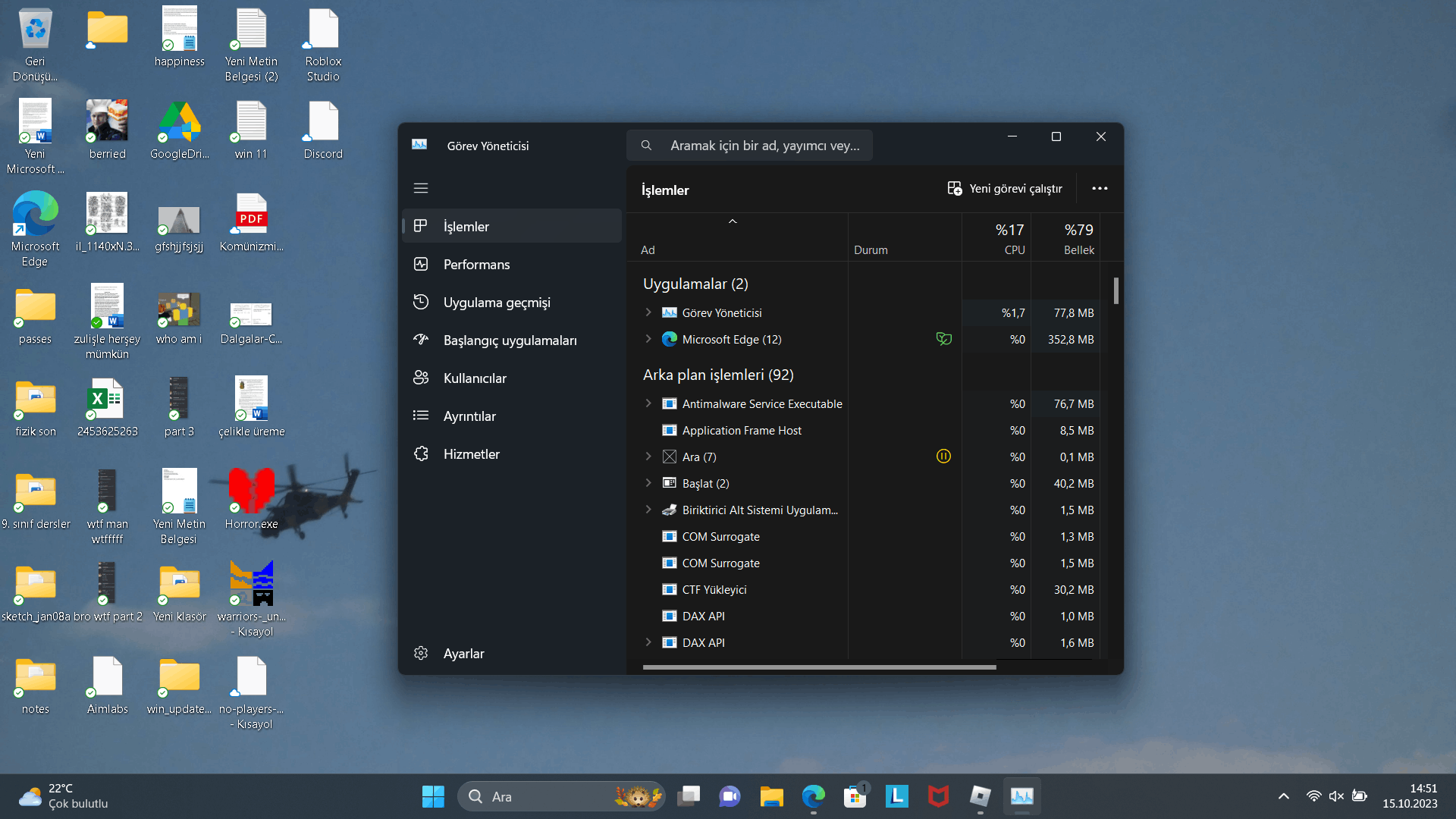The height and width of the screenshot is (819, 1456).
Task: Open the Performans section icon
Action: coord(421,264)
